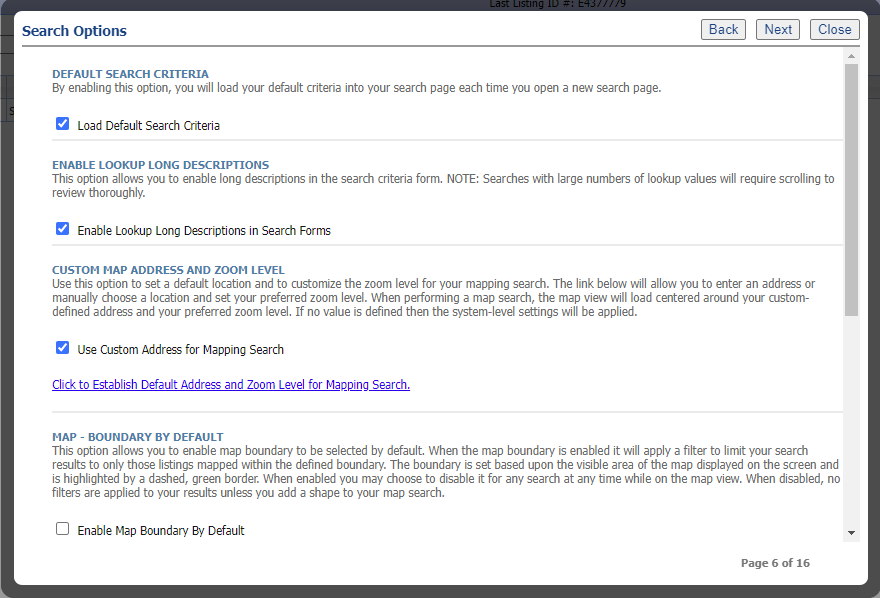Click the 'Load Default Search Criteria' label text
The height and width of the screenshot is (598, 880).
pyautogui.click(x=148, y=126)
